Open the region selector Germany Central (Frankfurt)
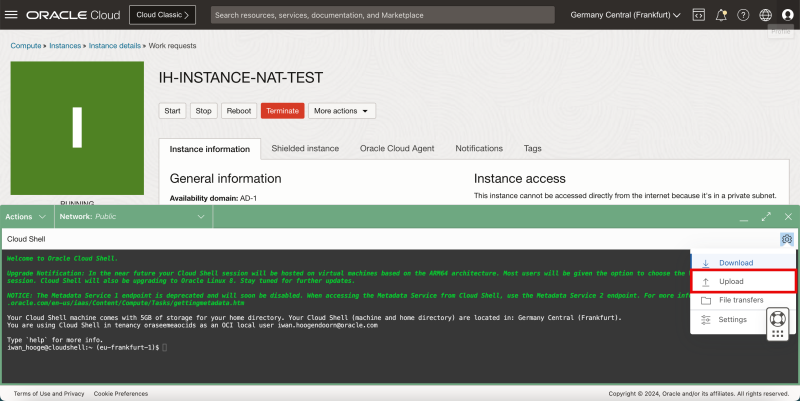The height and width of the screenshot is (401, 800). click(x=625, y=15)
